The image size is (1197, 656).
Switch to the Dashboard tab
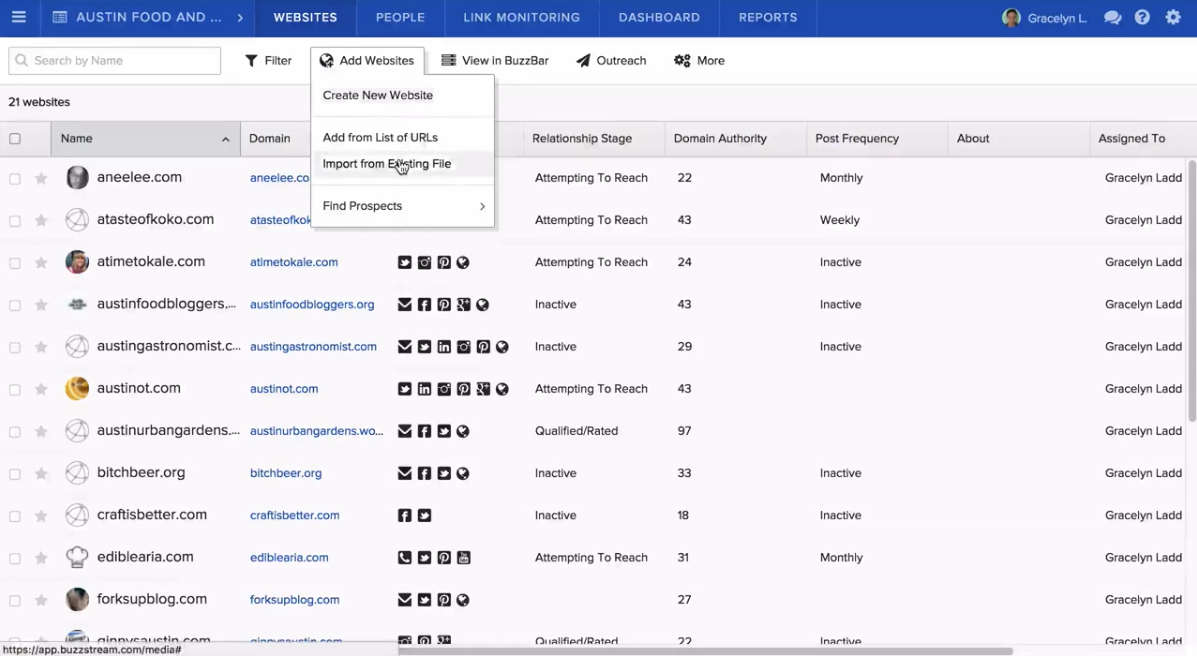coord(659,18)
